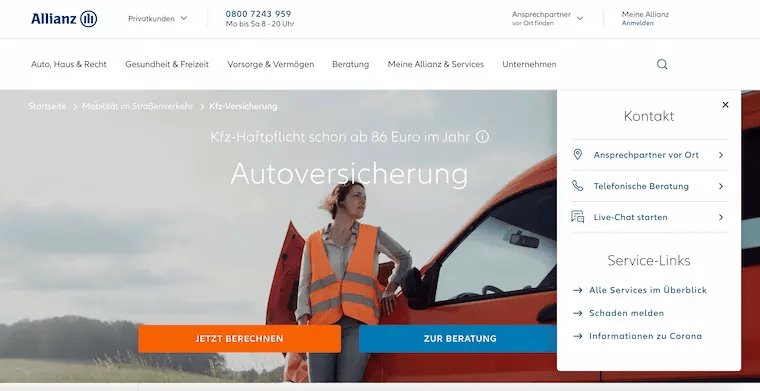Viewport: 760px width, 391px height.
Task: Open Ansprechpartner vor Ort contact option
Action: (x=649, y=155)
